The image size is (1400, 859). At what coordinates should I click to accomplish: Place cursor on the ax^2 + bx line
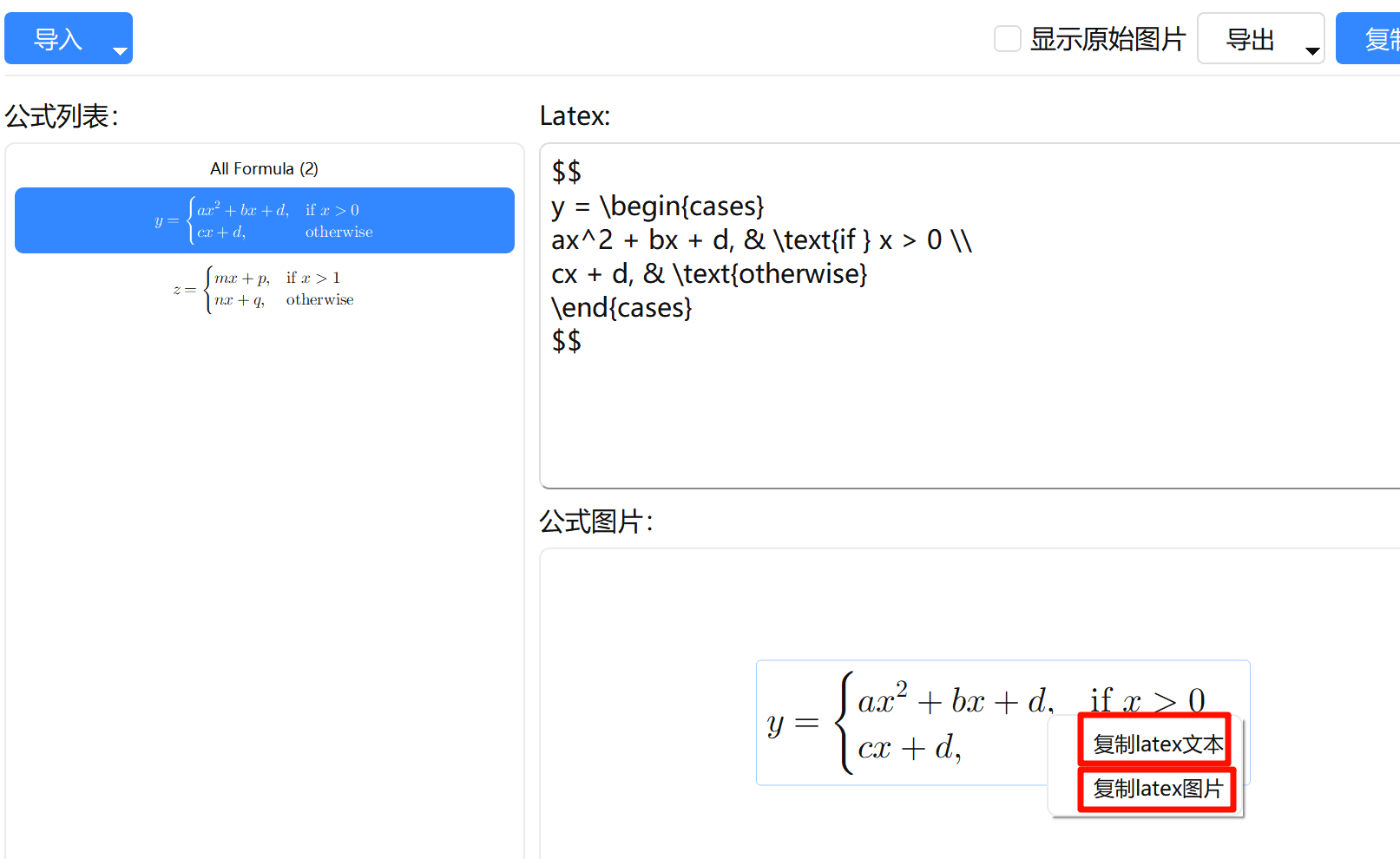[760, 240]
